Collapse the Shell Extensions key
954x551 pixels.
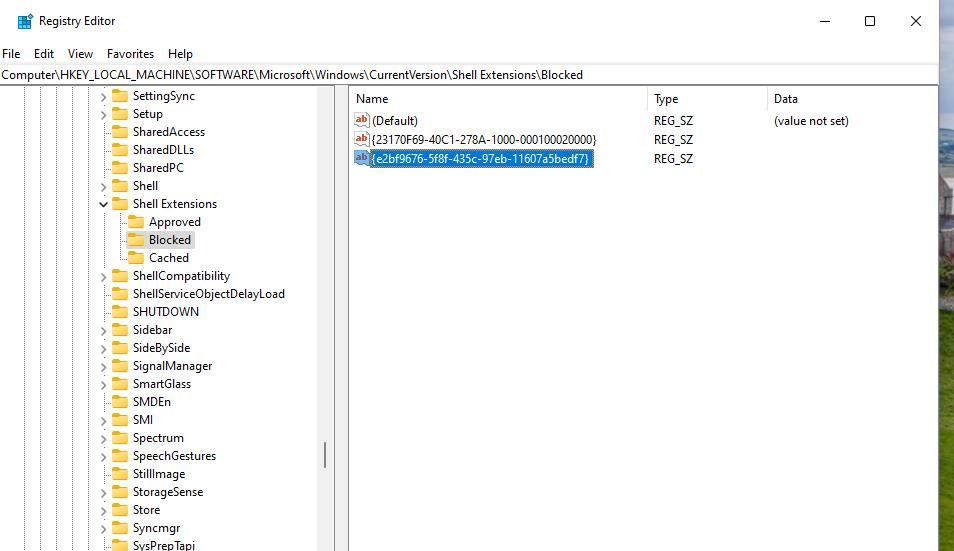(103, 204)
